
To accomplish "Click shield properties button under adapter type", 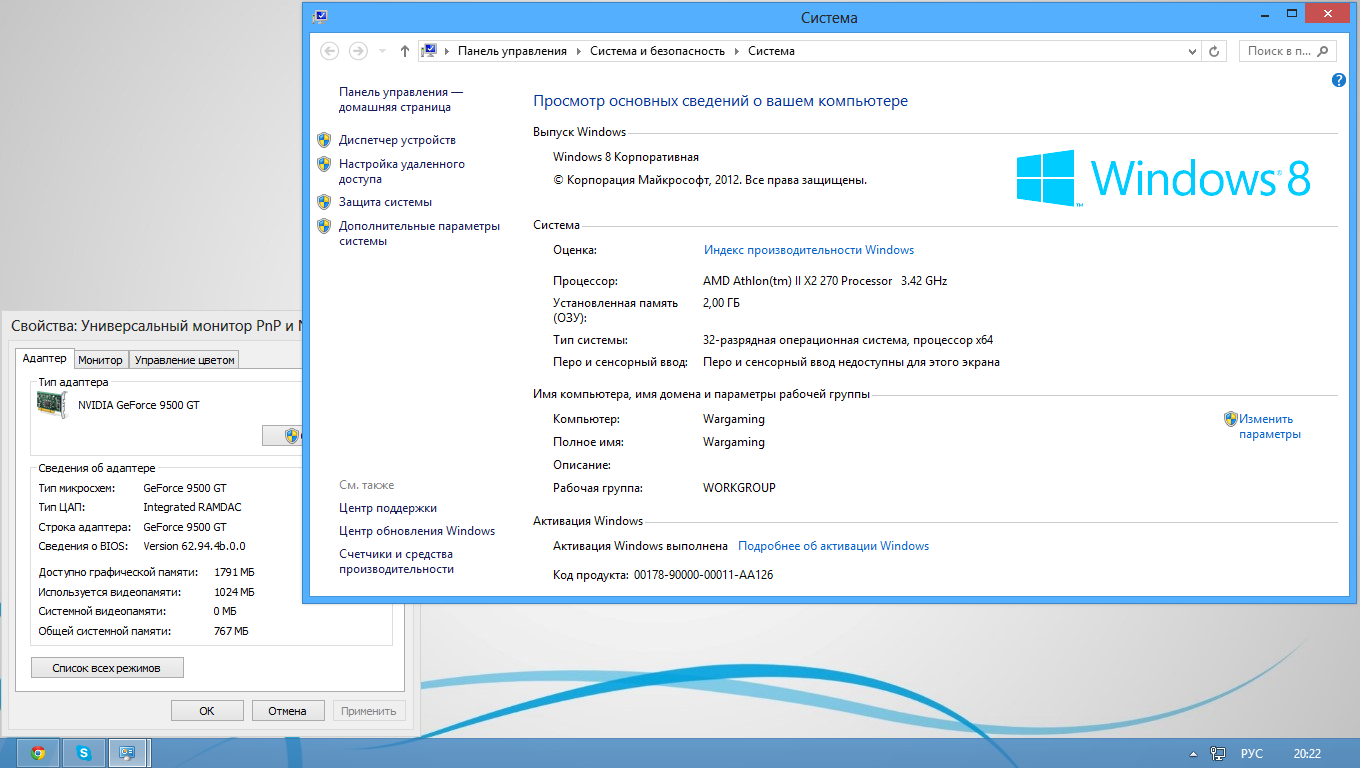I will tap(282, 435).
